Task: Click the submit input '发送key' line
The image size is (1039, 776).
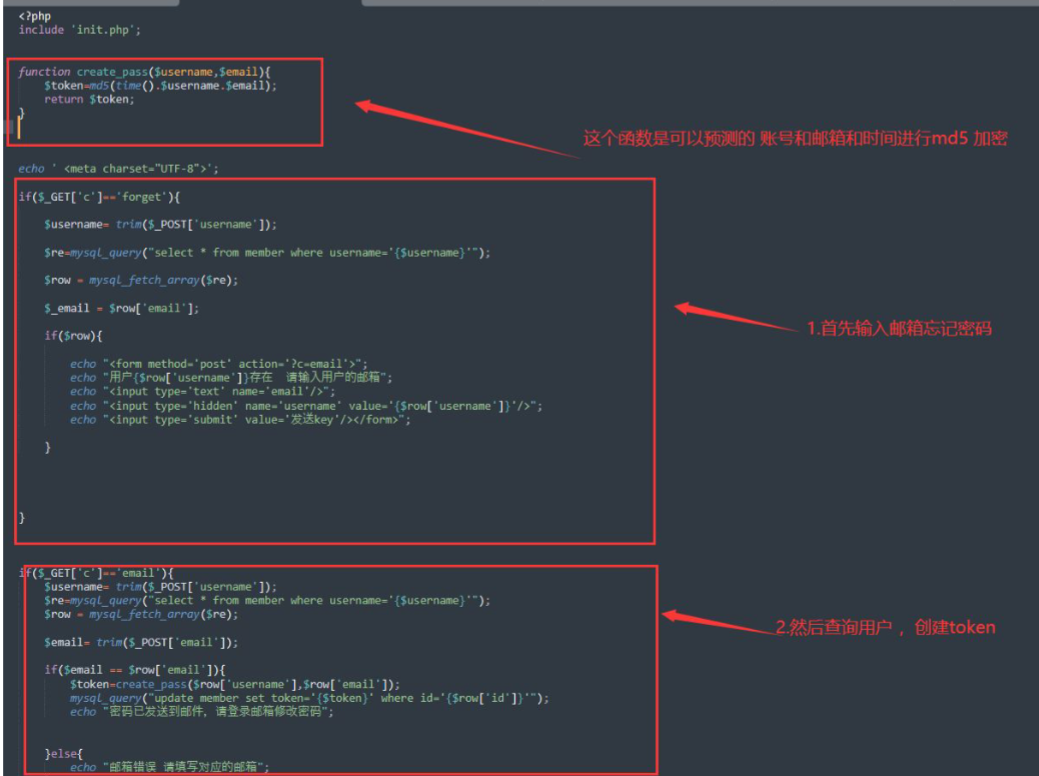Action: point(240,420)
